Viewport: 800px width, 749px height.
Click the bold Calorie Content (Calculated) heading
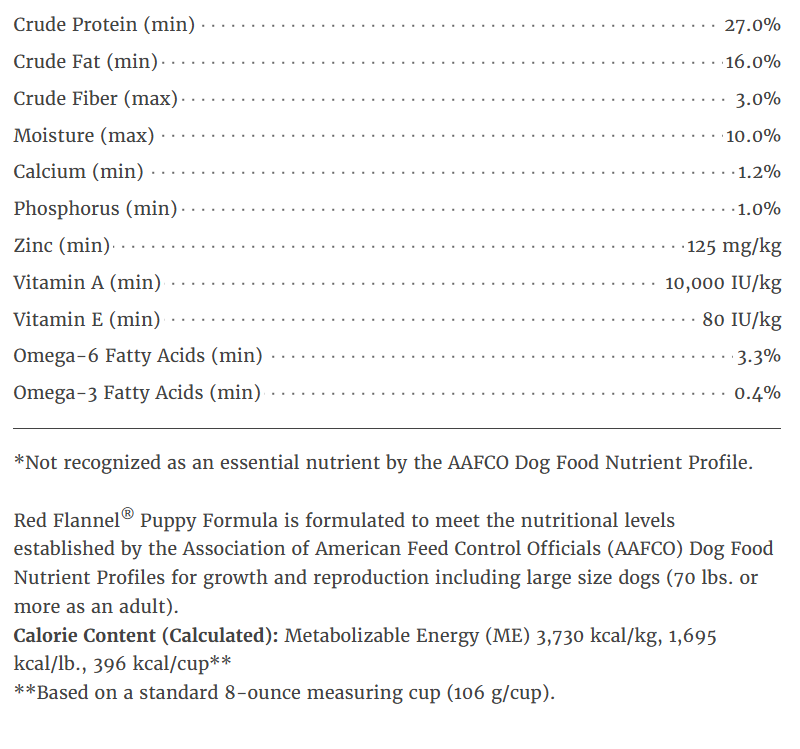(x=148, y=636)
